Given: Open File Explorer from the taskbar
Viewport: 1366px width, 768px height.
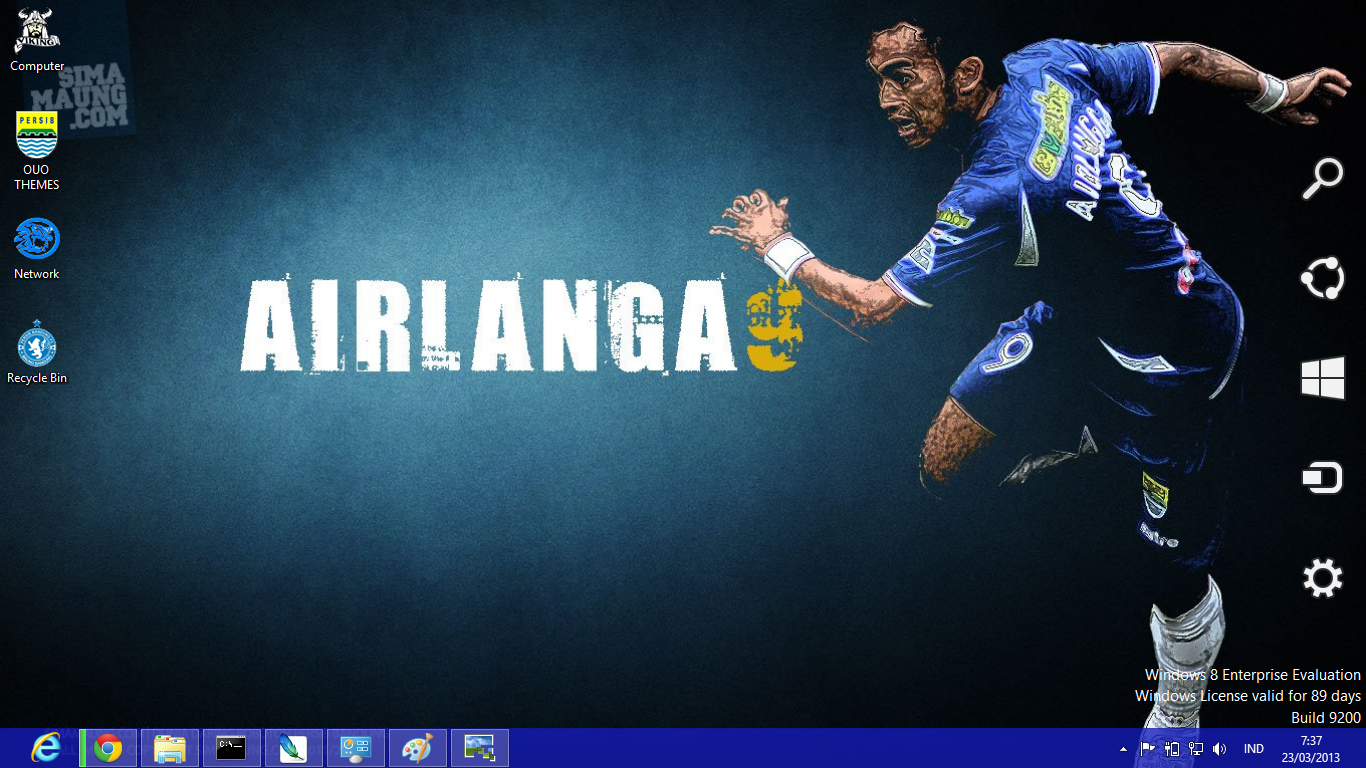Looking at the screenshot, I should [169, 747].
